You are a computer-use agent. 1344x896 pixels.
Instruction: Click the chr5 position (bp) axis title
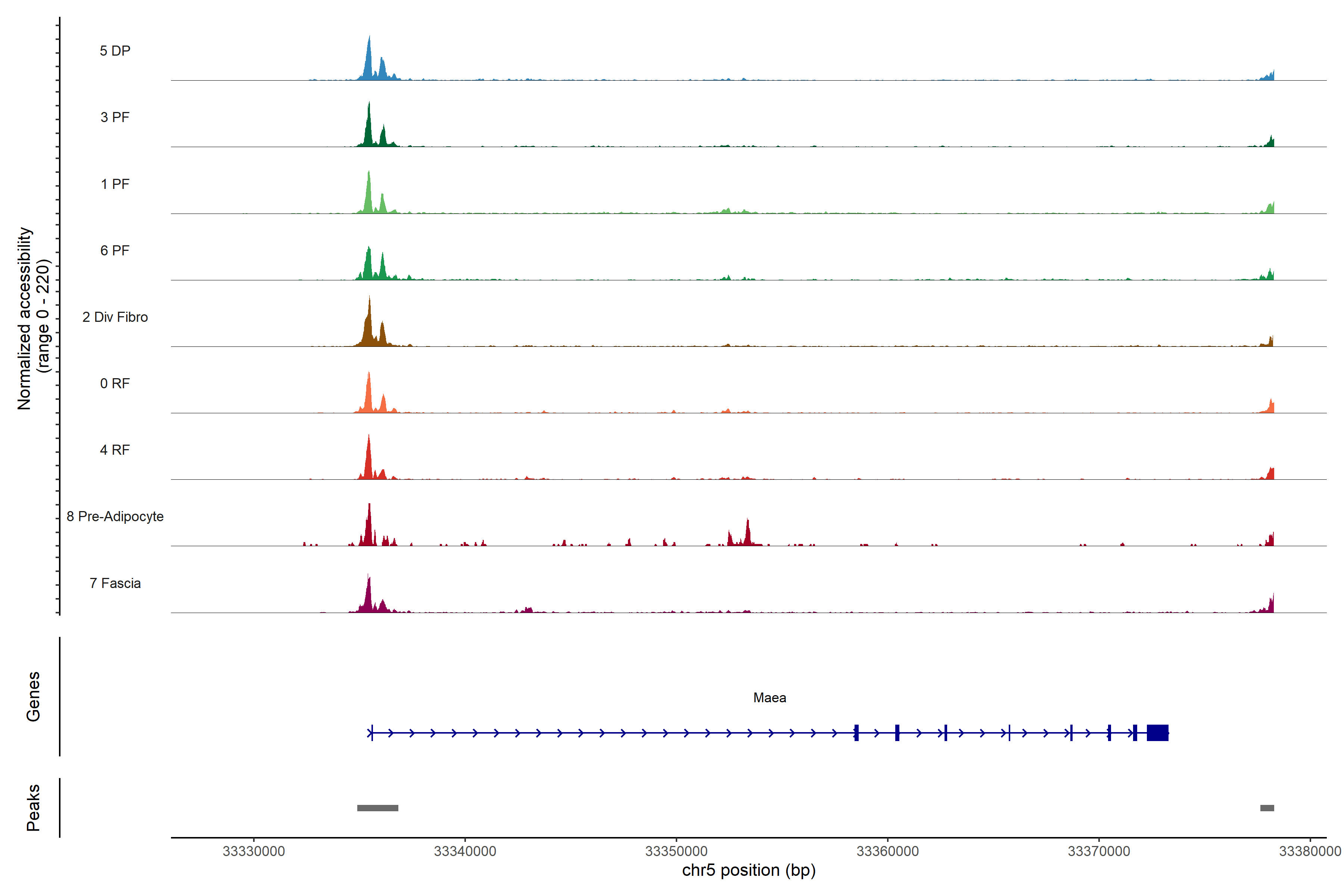pos(749,870)
